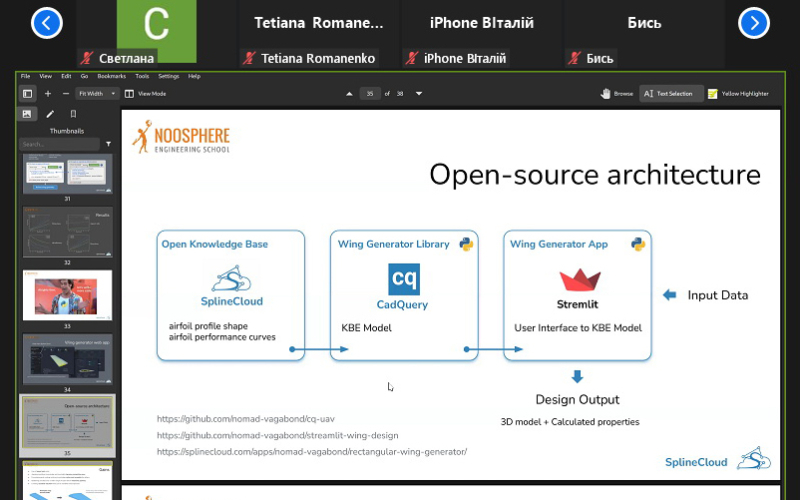Viewport: 800px width, 500px height.
Task: Click the 'User Interface to KBE Model' text
Action: [x=578, y=328]
